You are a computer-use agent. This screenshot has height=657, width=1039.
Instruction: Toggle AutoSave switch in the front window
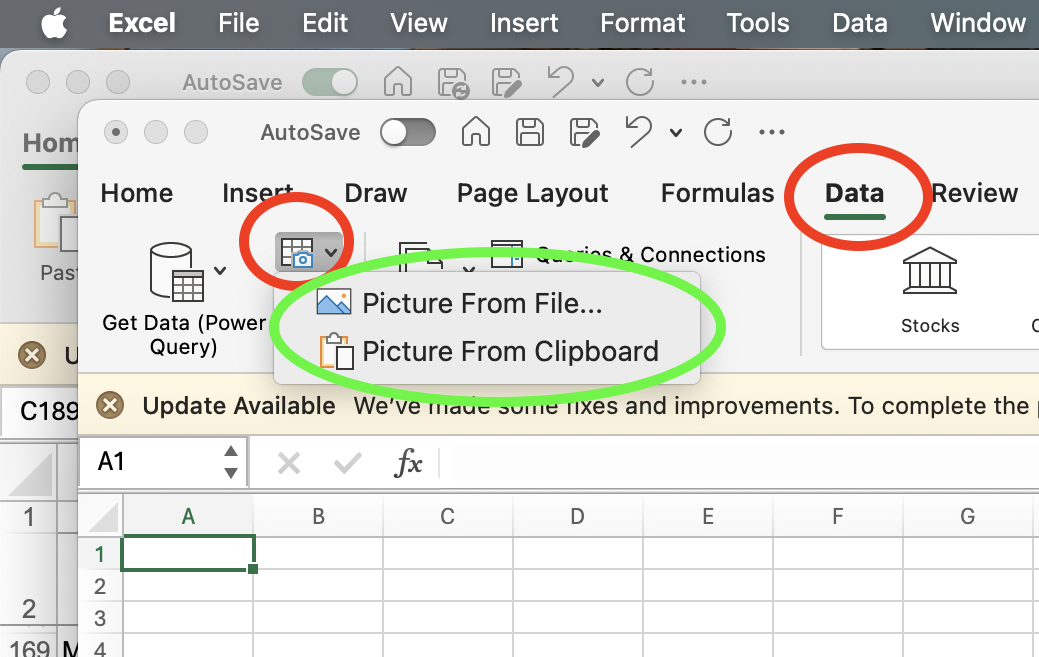pyautogui.click(x=408, y=132)
